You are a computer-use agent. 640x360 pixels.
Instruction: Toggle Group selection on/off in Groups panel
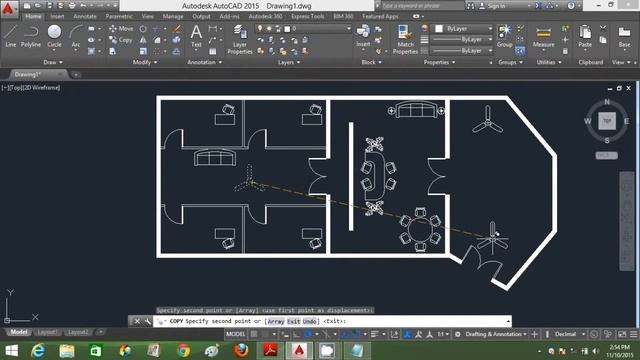[520, 51]
